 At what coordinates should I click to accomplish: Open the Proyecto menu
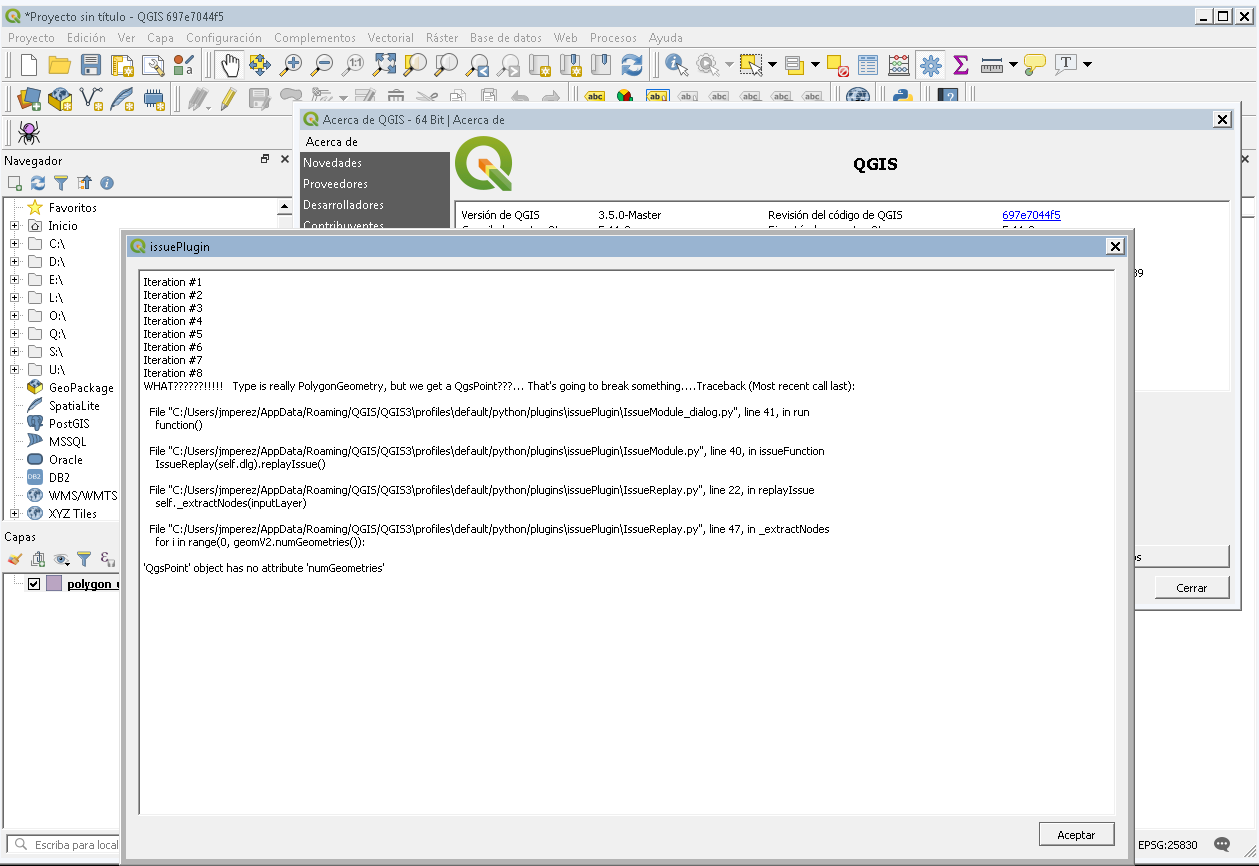click(x=31, y=38)
